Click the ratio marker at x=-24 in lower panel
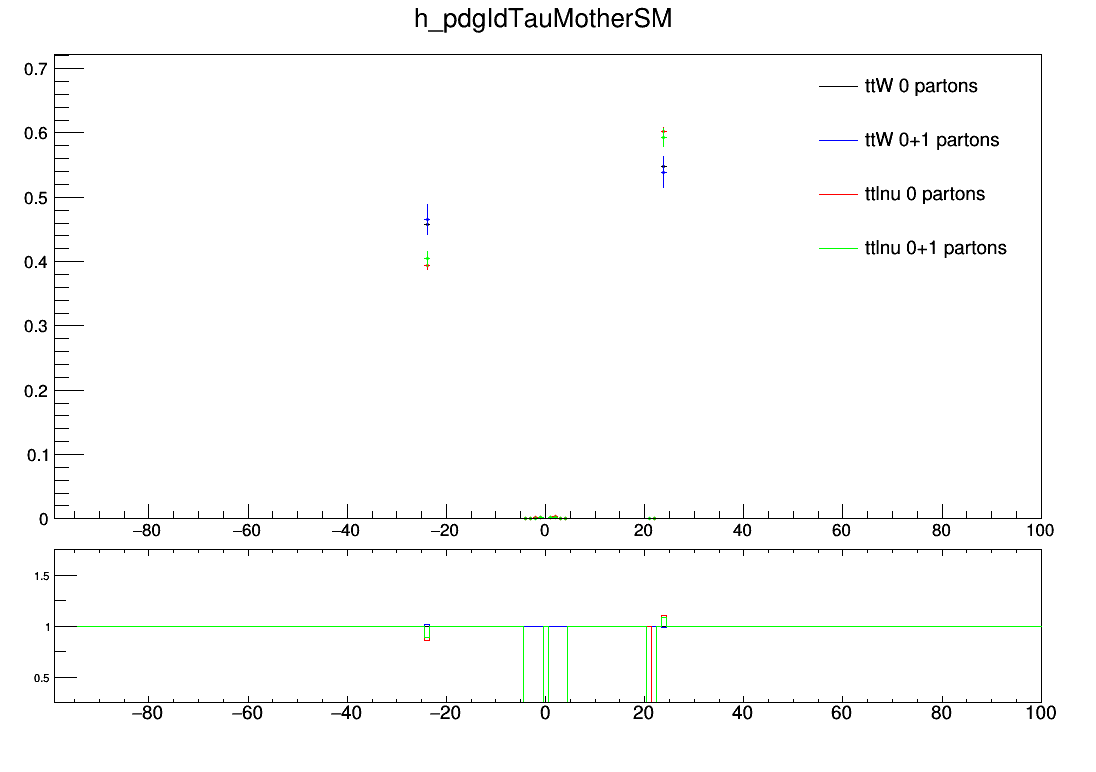 427,632
